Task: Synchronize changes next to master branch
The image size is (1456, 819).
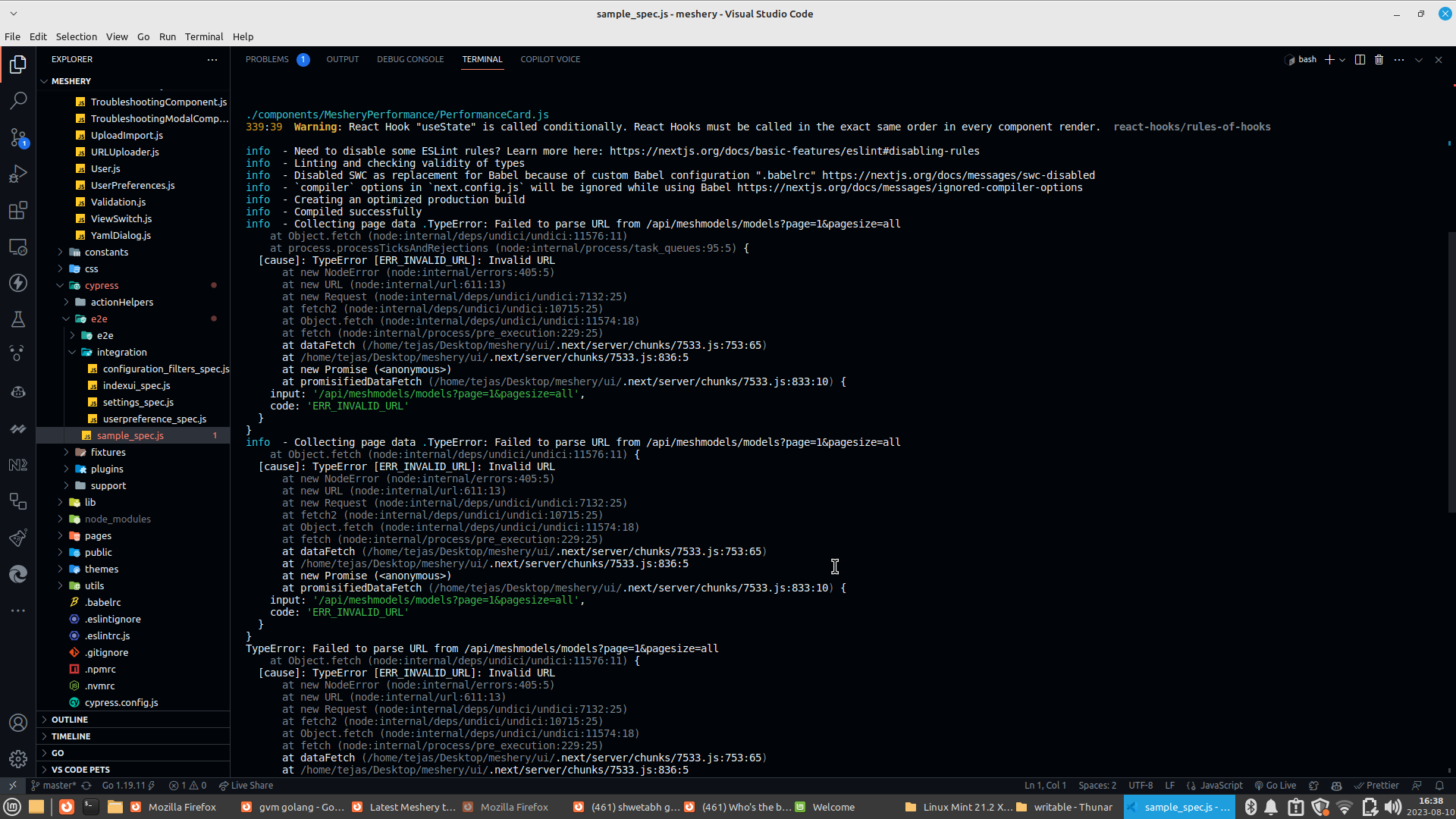Action: click(86, 786)
